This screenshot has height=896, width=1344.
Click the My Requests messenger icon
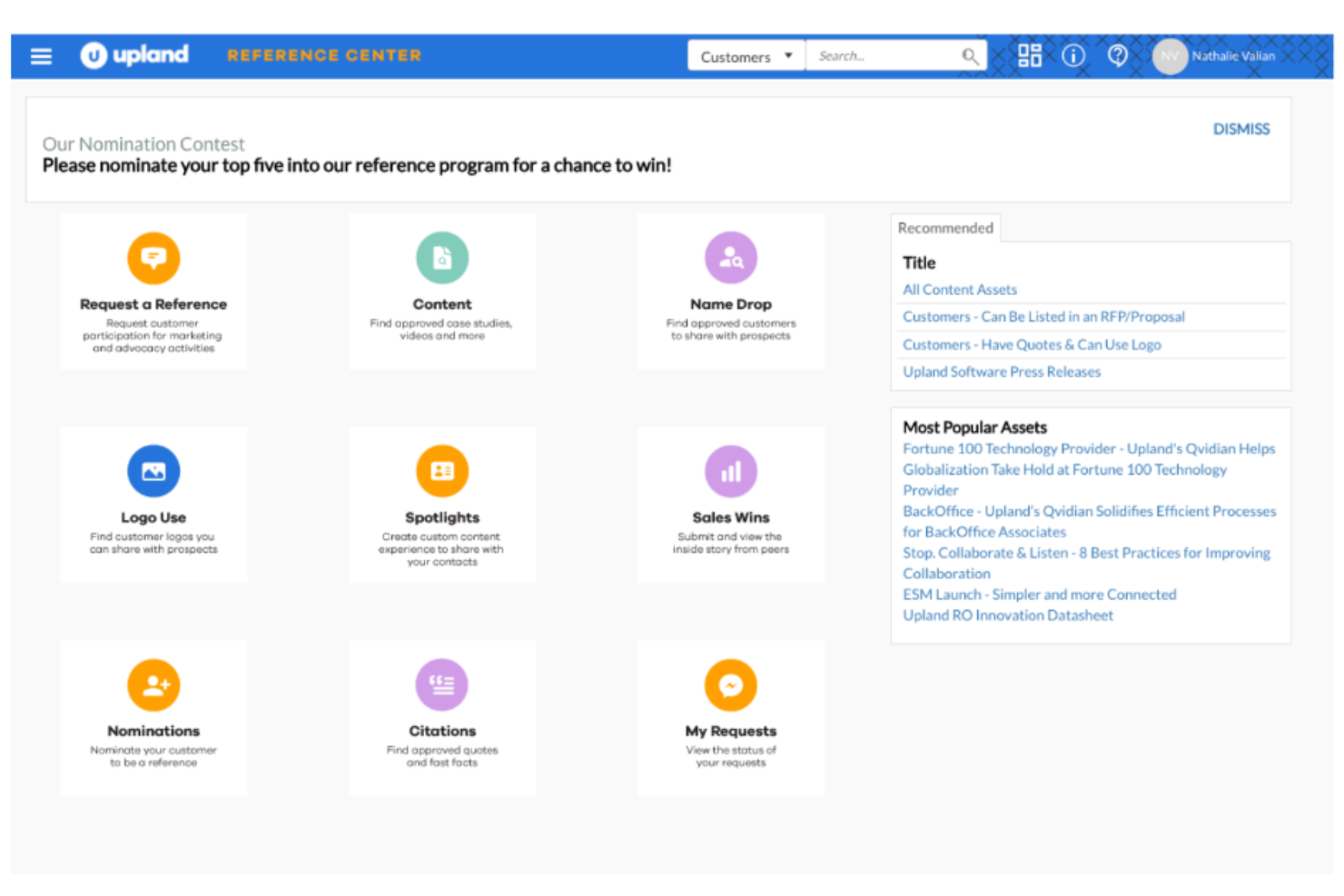[731, 684]
